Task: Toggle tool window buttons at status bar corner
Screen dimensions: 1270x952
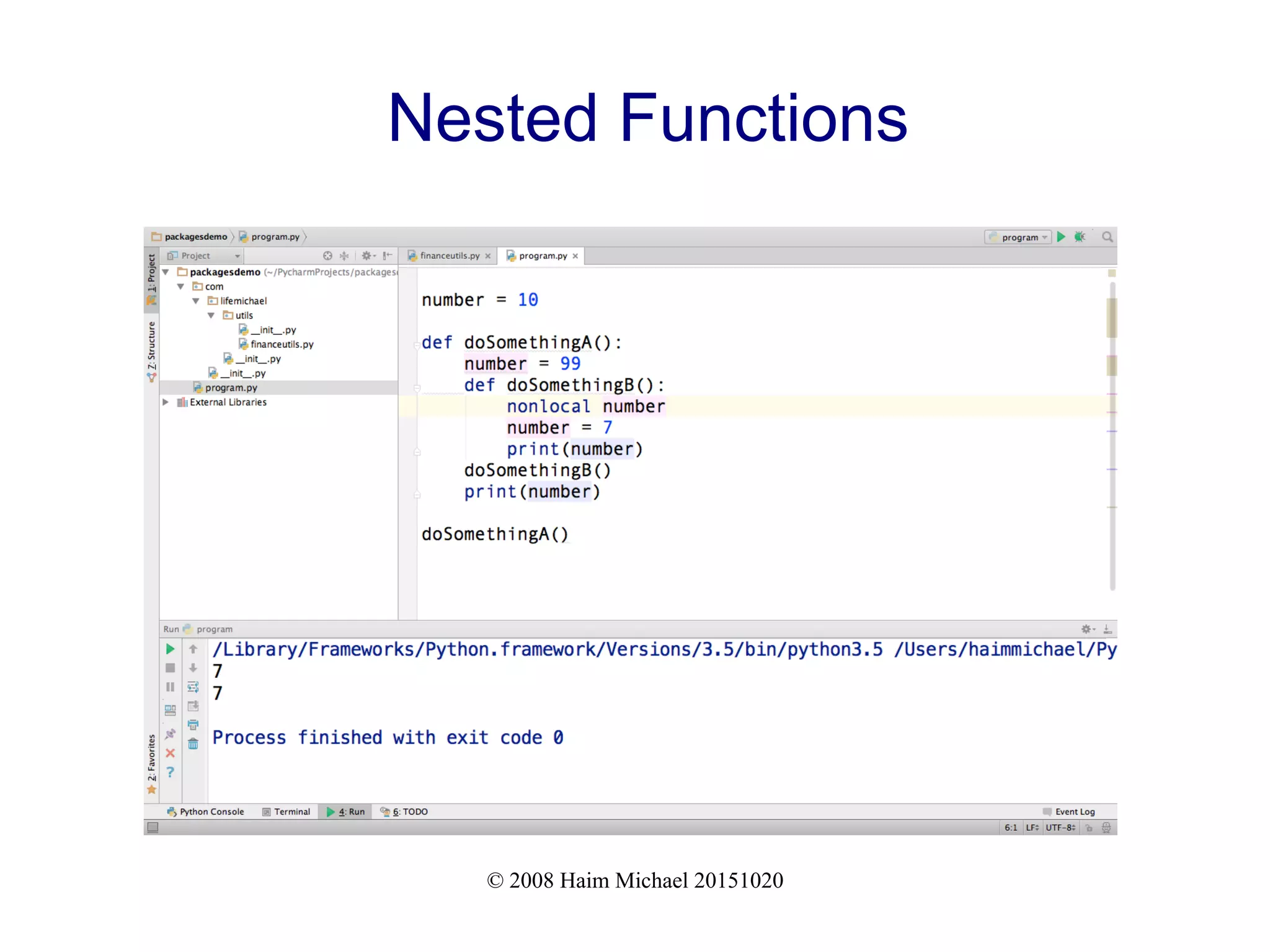Action: [x=153, y=827]
